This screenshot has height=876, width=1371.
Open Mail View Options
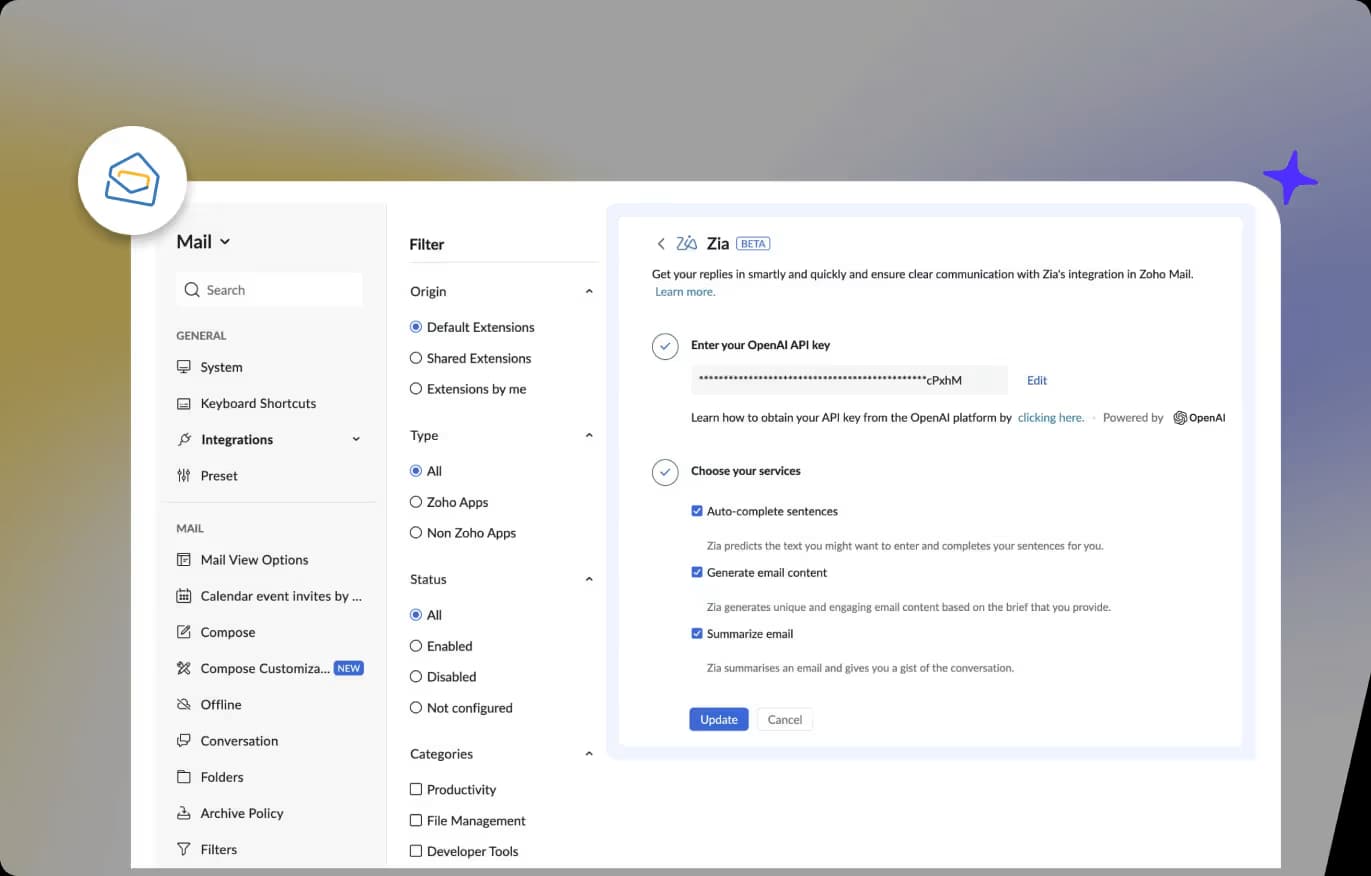(254, 560)
